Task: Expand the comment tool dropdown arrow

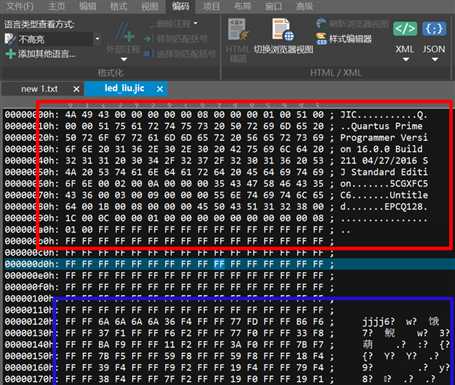Action: coord(124,59)
